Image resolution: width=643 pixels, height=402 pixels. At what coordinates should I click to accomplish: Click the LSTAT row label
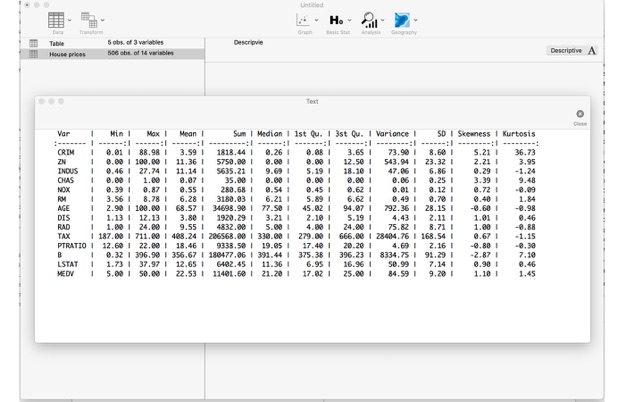pos(68,264)
